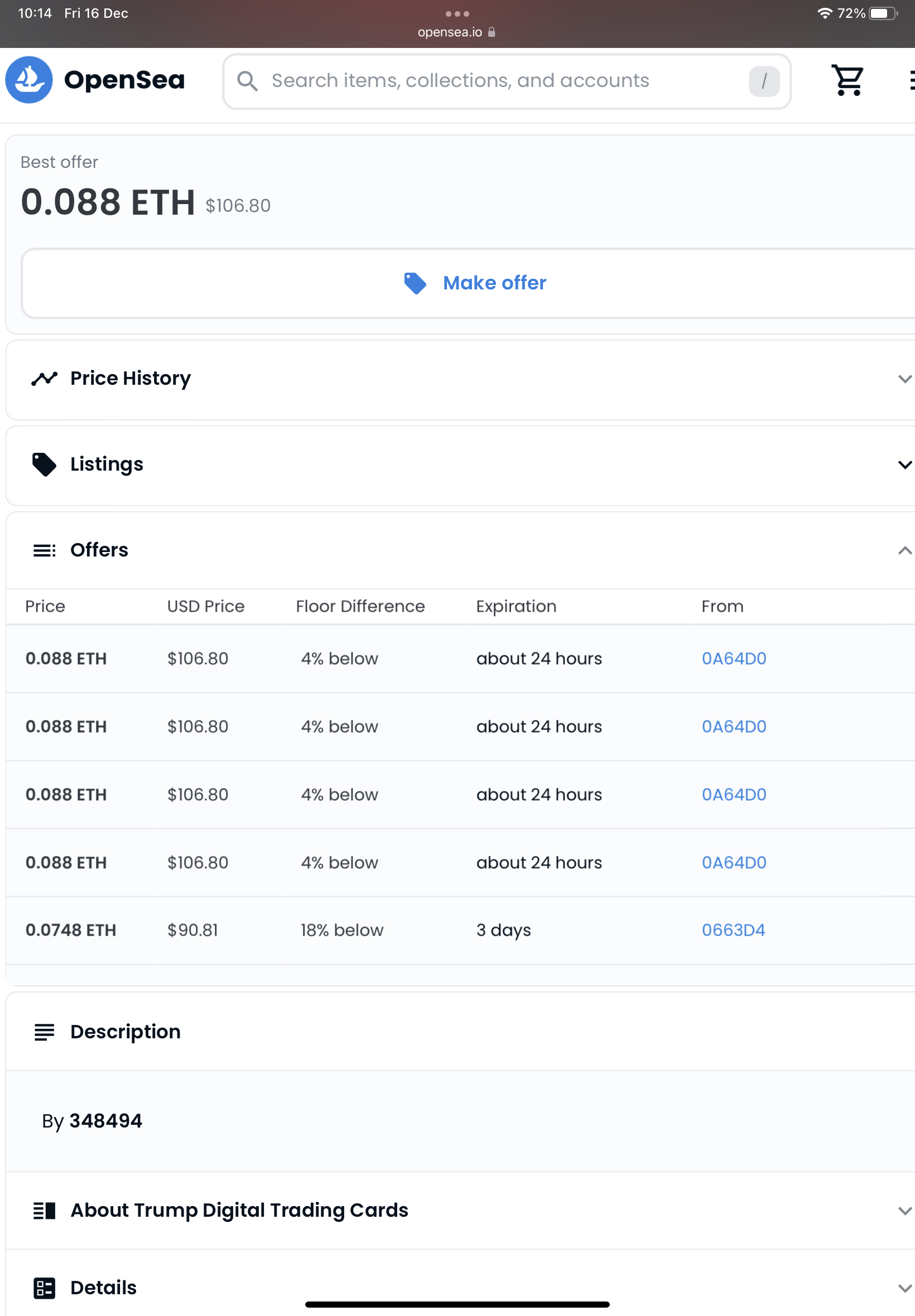Click the $90.81 USD price cell

pos(192,930)
